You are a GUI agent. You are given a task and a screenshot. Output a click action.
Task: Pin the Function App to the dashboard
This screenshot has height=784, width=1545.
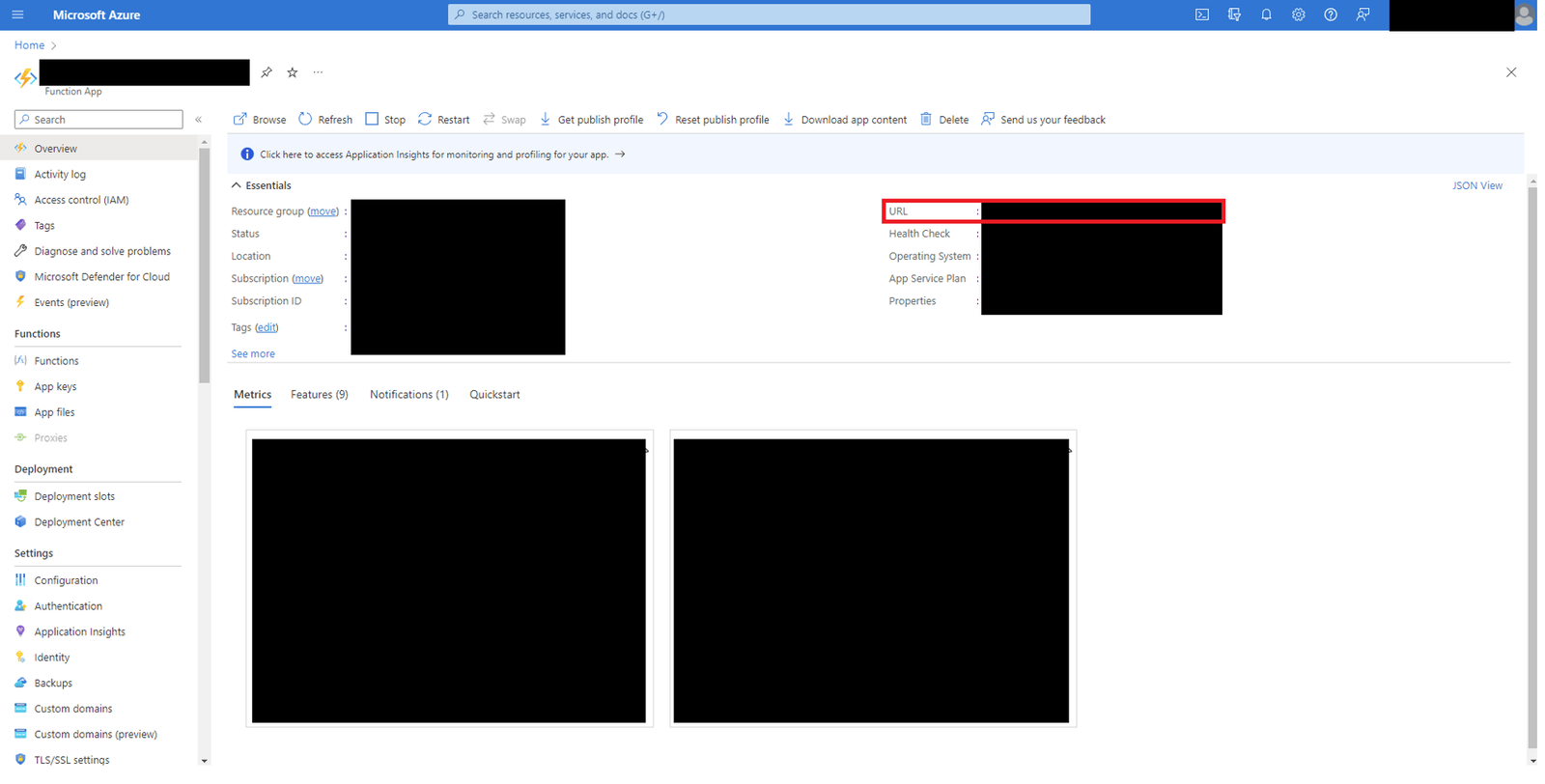(x=267, y=72)
